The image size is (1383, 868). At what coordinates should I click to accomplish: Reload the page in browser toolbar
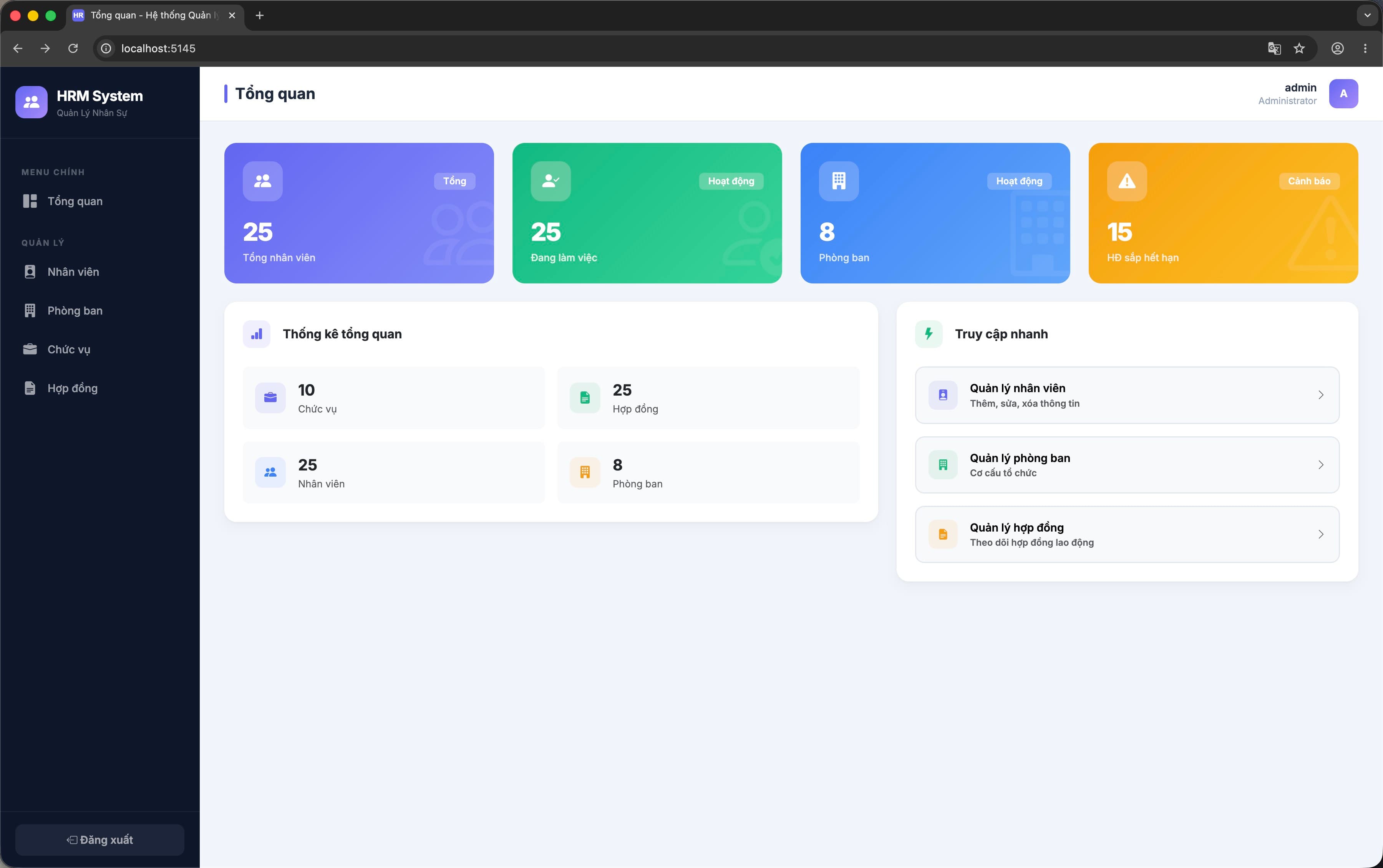(73, 48)
